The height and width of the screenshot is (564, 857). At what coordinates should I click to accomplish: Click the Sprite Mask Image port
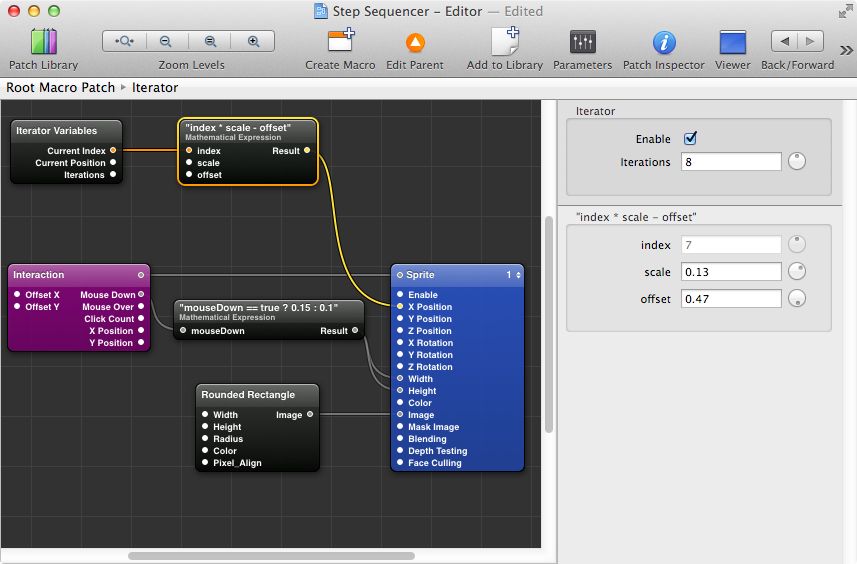(x=400, y=426)
